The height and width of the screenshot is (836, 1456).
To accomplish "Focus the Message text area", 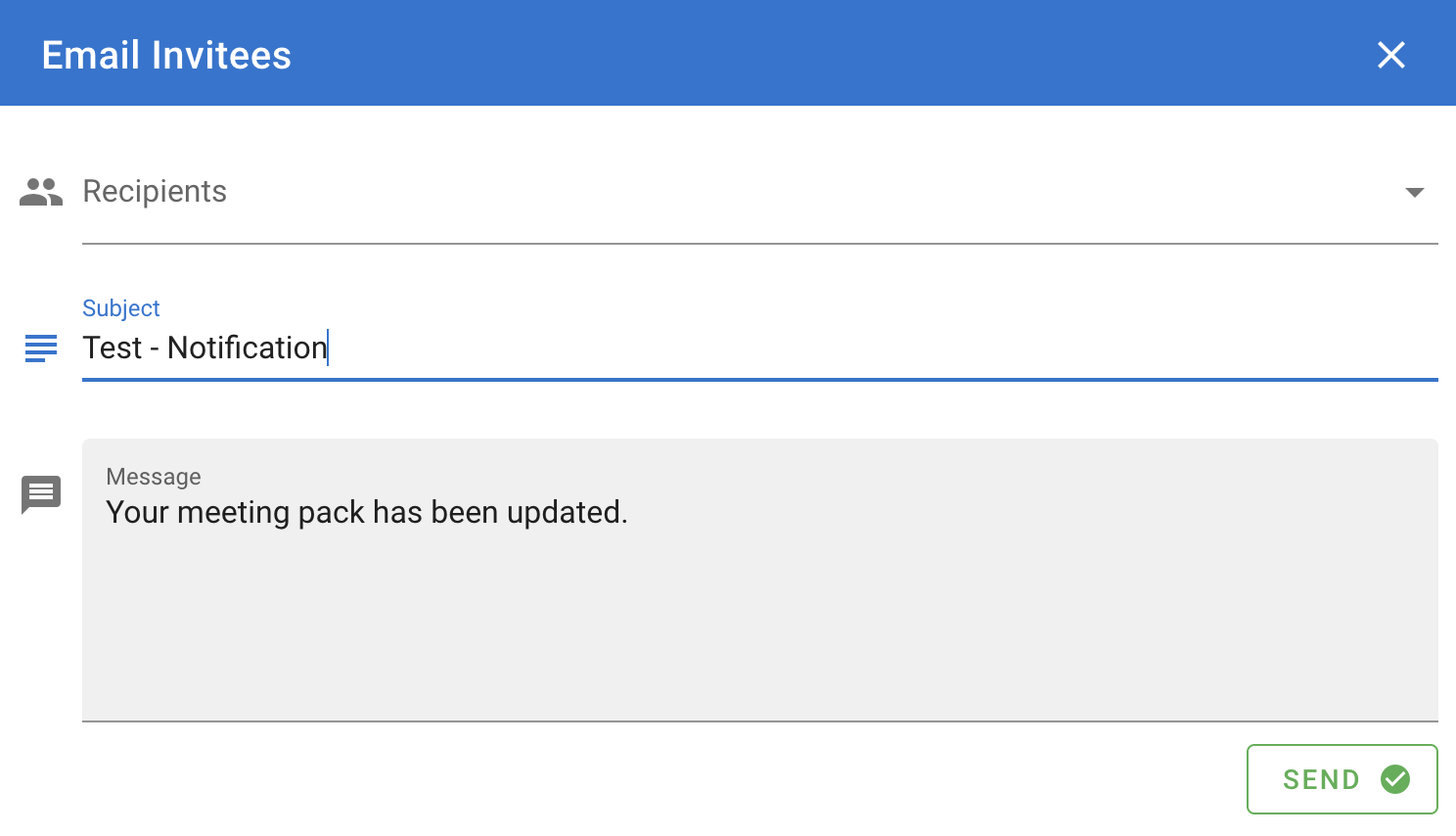I will coord(759,580).
